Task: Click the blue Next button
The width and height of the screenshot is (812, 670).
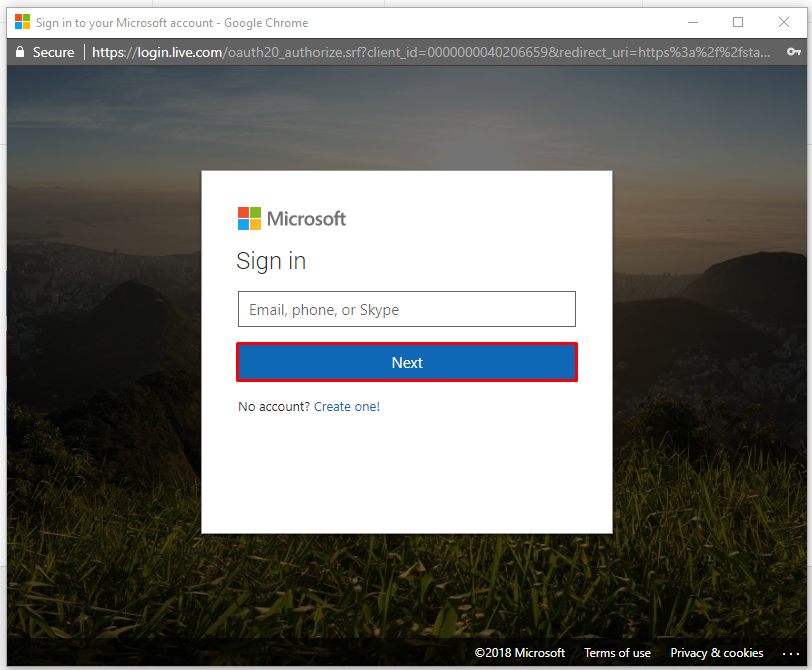Action: [x=407, y=362]
